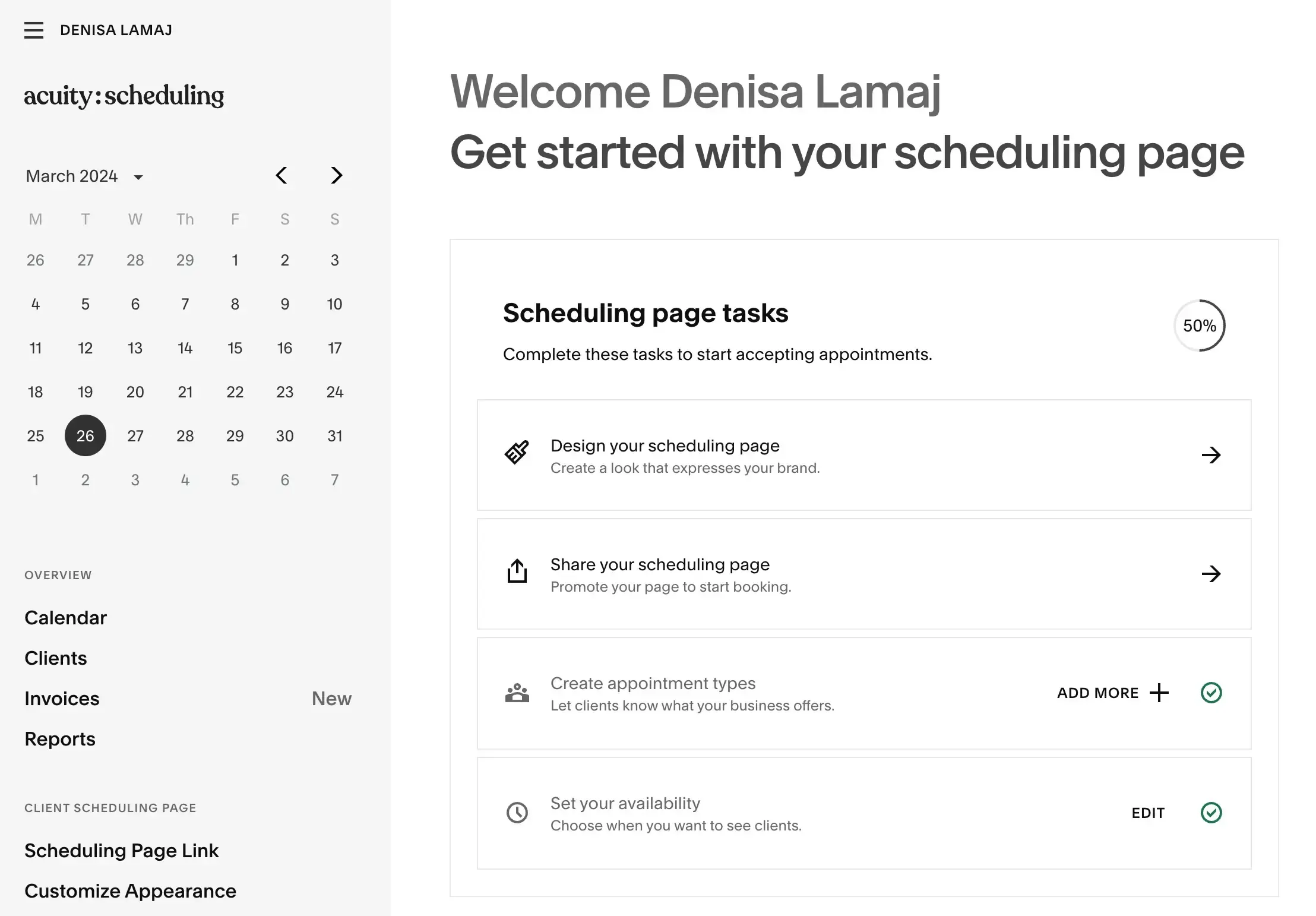Open Customize Appearance in the sidebar

tap(130, 890)
